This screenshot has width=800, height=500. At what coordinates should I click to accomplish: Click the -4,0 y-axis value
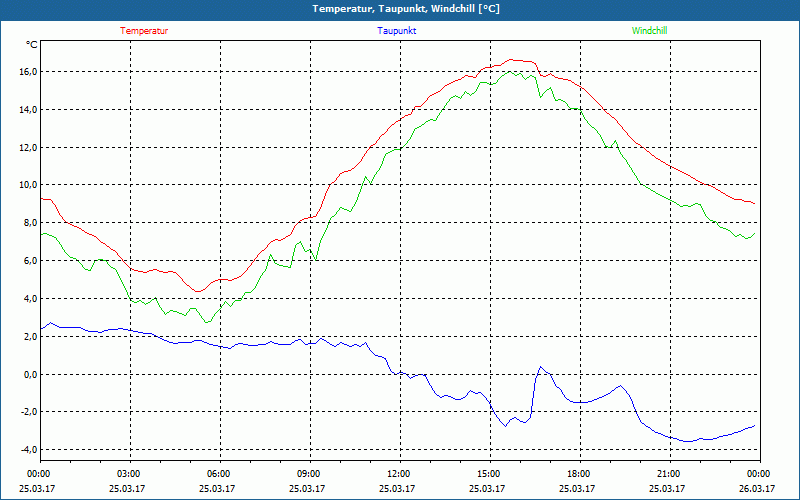[29, 450]
